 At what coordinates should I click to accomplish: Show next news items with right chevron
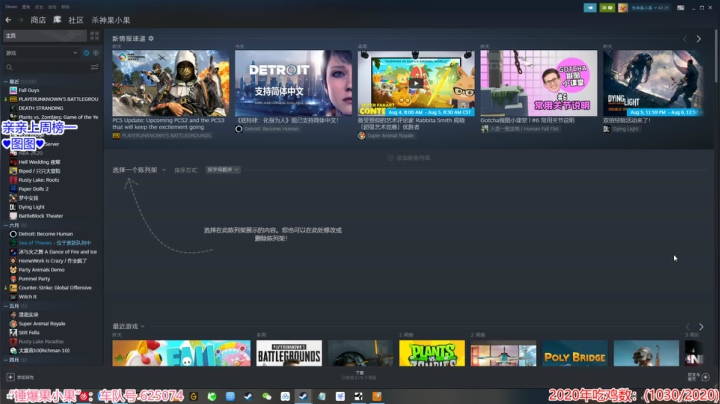click(698, 39)
